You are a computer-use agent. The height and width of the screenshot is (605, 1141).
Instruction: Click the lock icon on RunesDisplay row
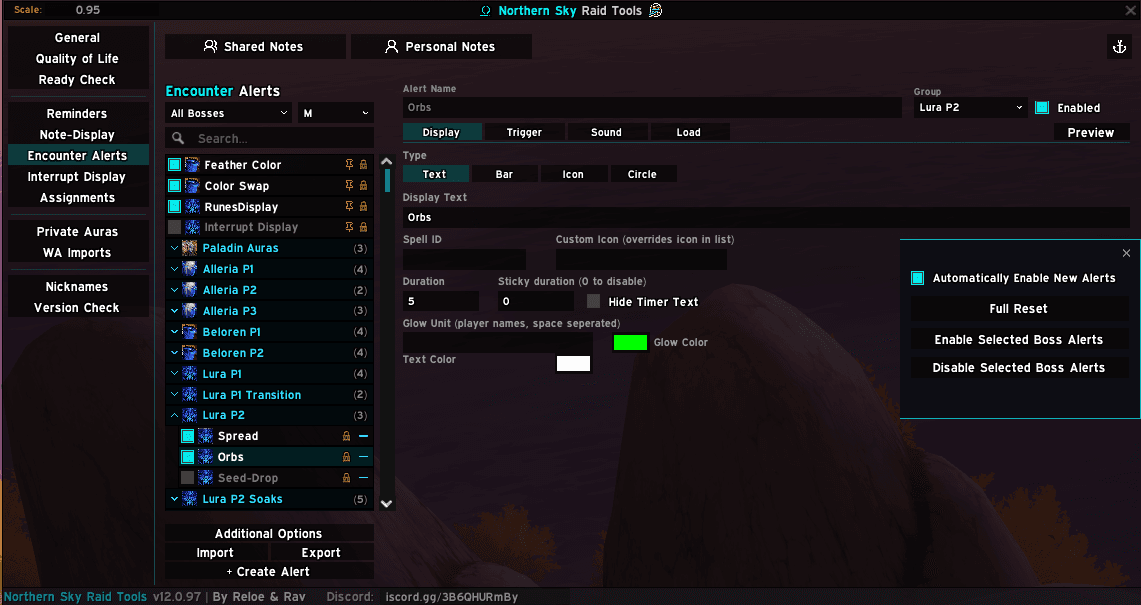point(363,207)
